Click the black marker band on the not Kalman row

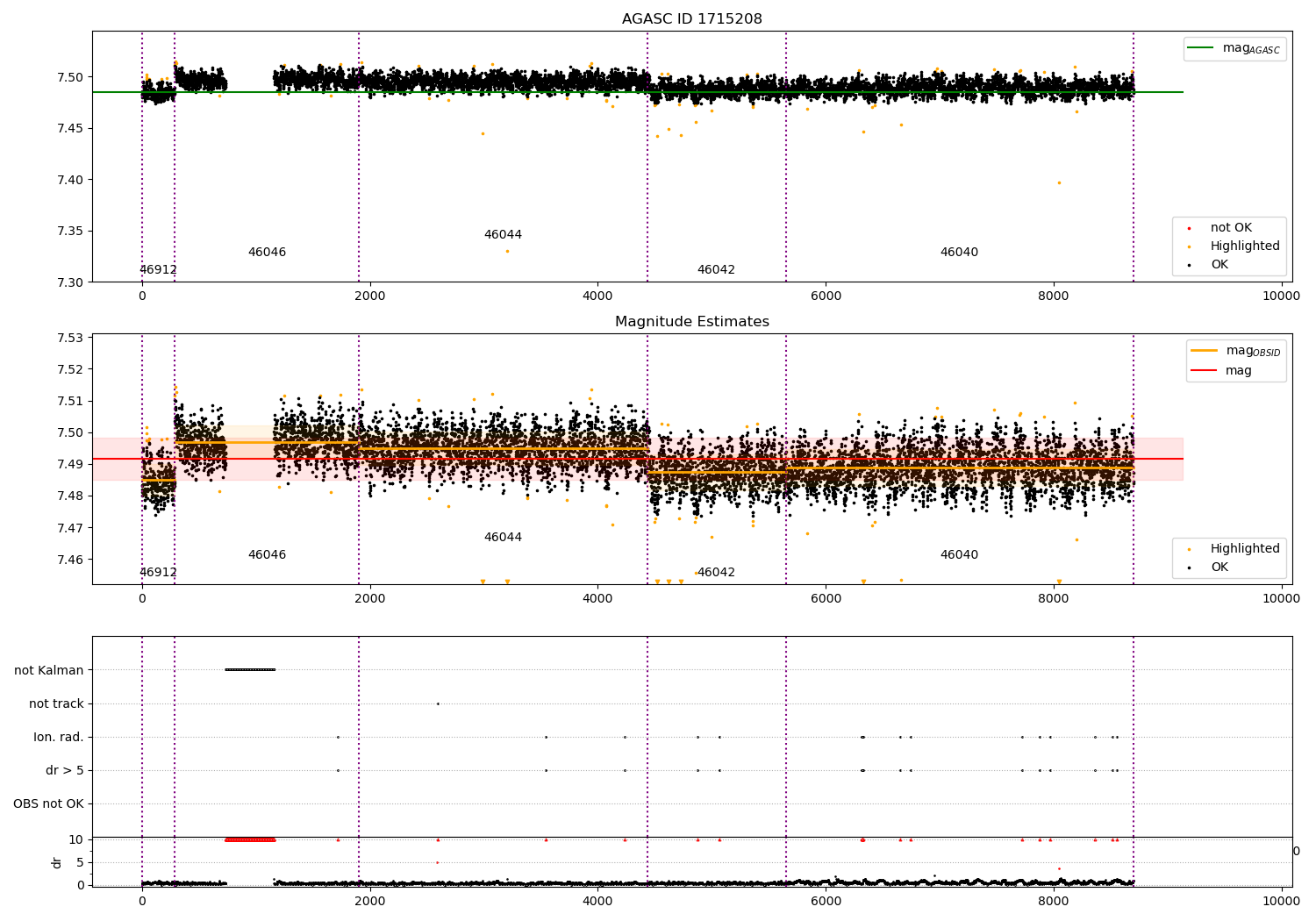[250, 669]
